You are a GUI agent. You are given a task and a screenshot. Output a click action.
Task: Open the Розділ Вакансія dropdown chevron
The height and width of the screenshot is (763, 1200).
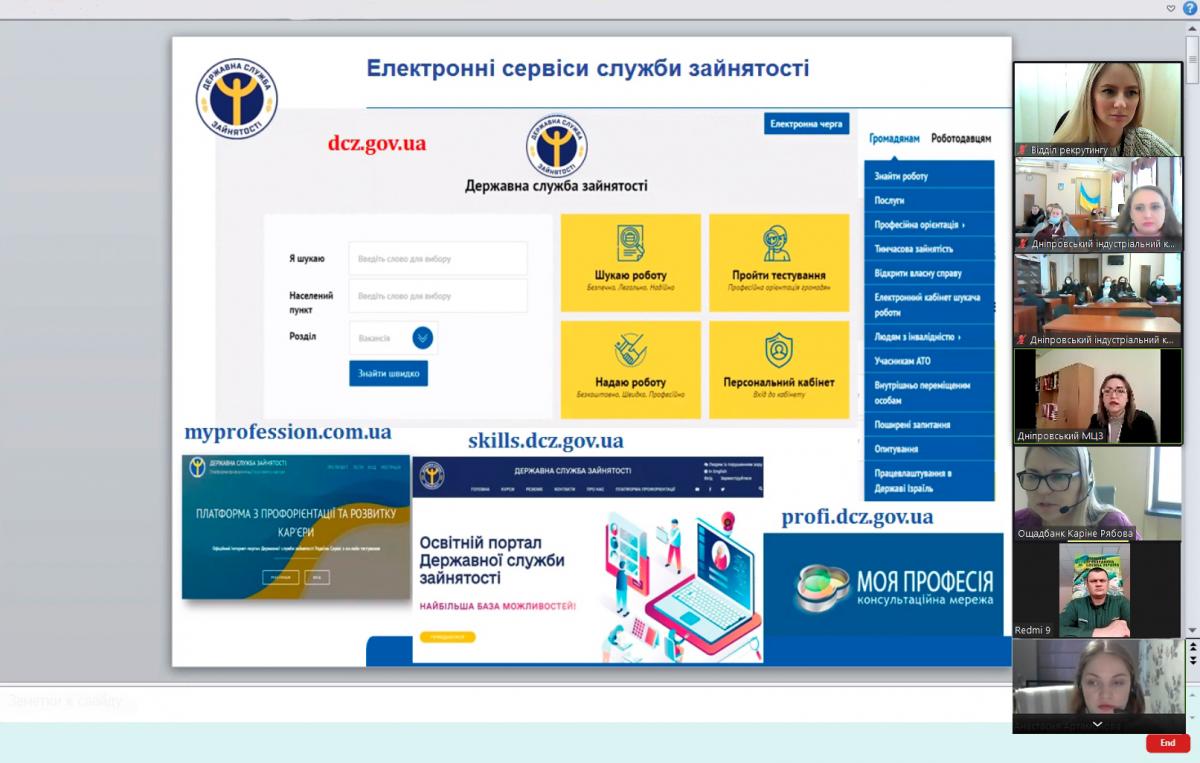[x=423, y=338]
